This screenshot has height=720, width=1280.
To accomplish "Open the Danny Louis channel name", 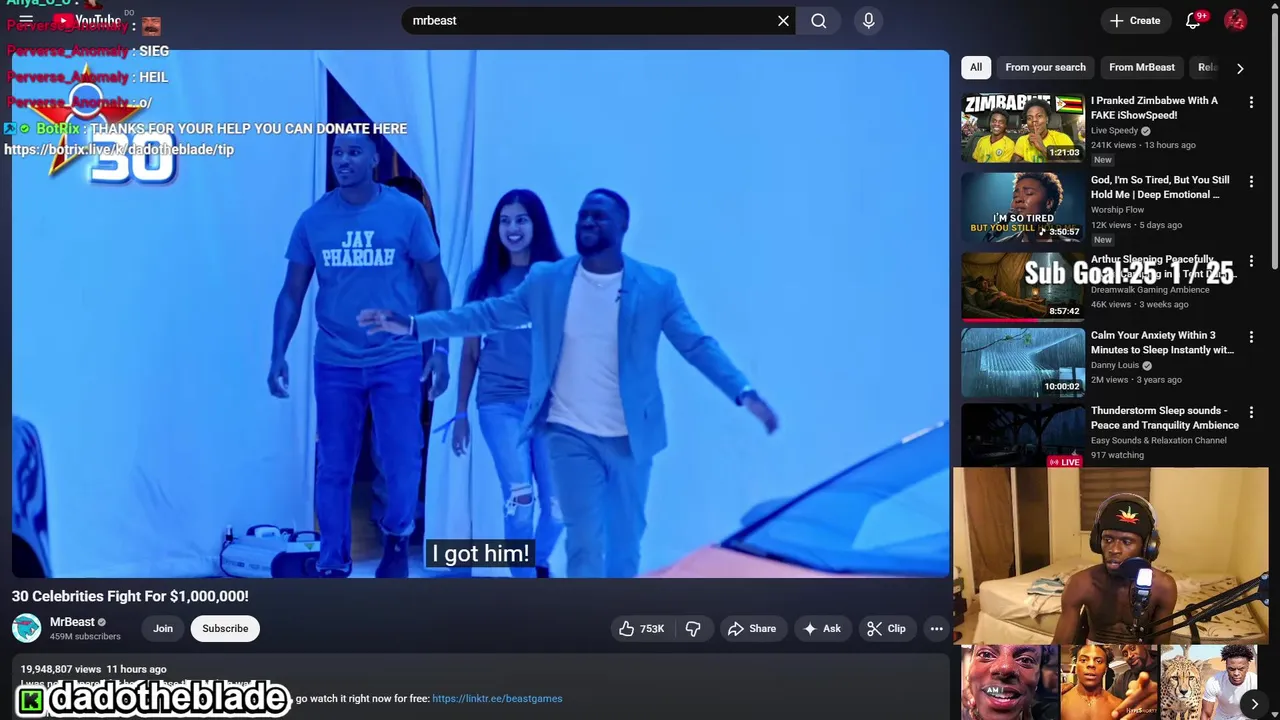I will point(1115,365).
